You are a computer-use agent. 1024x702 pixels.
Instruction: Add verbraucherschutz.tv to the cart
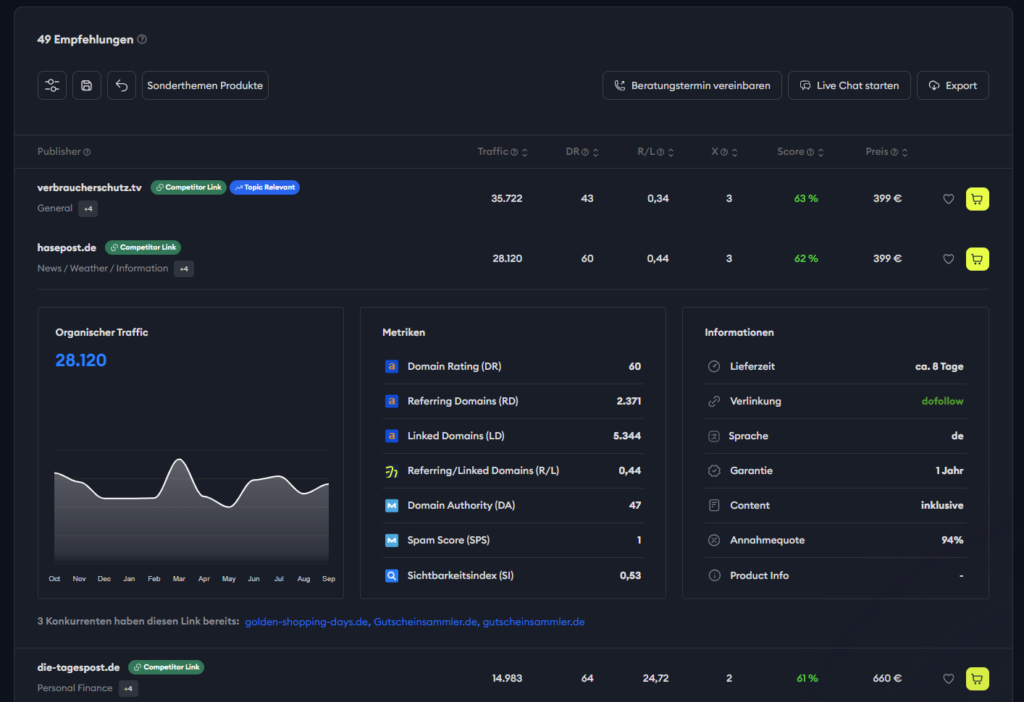point(977,199)
